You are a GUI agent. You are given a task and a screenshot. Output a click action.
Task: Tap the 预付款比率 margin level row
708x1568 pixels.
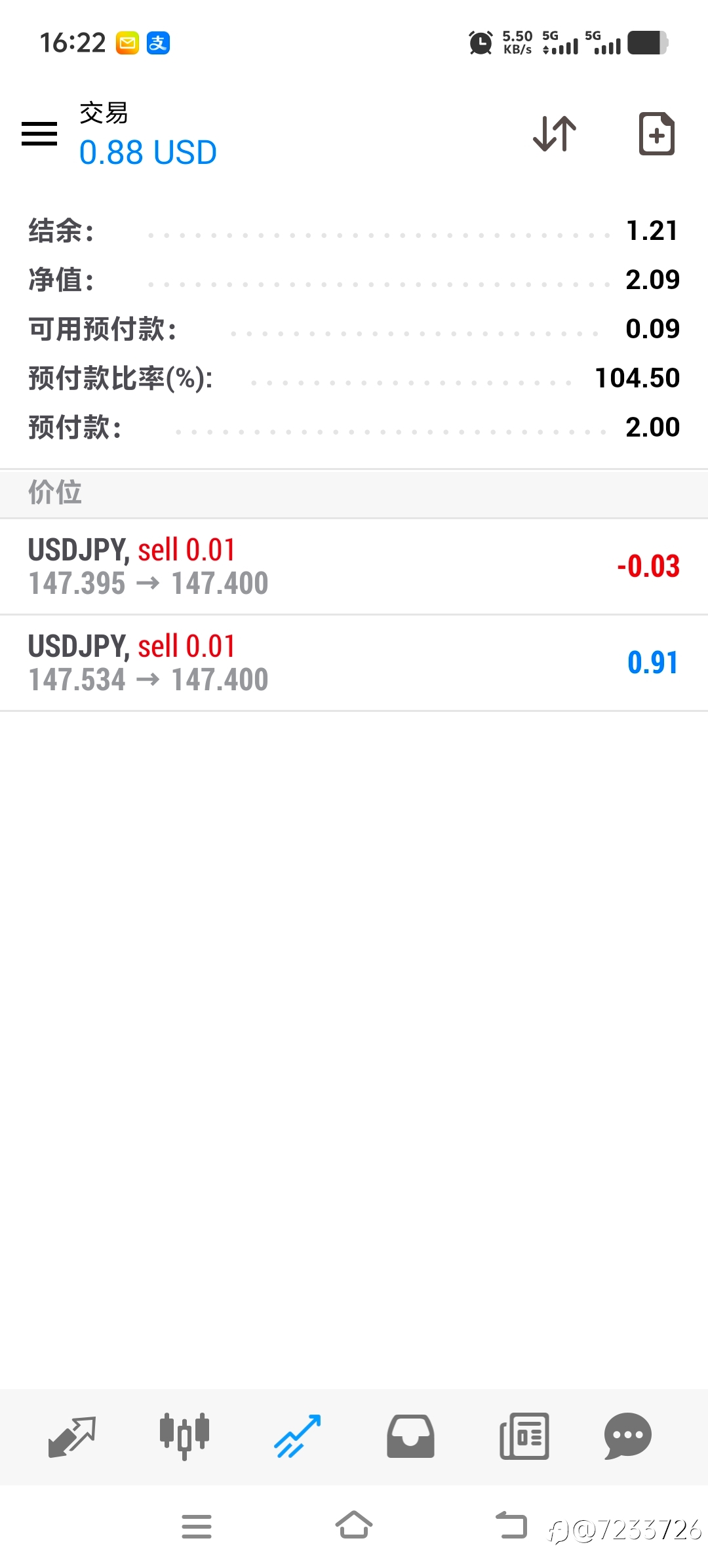tap(354, 378)
